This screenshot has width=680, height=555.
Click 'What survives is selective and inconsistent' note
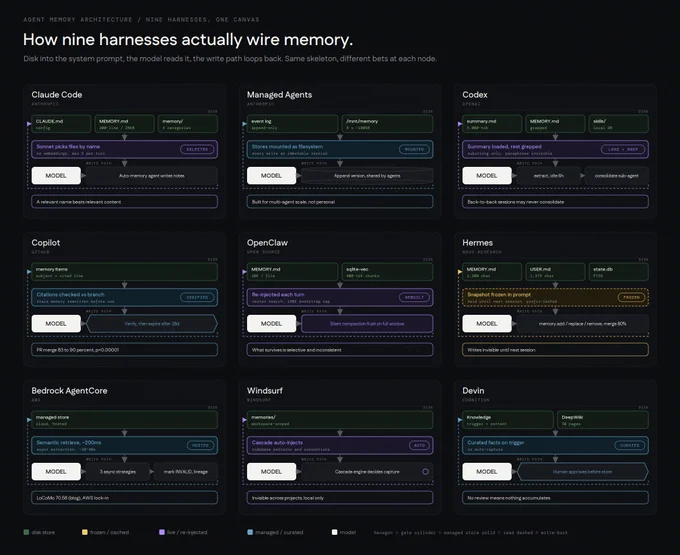coord(340,349)
